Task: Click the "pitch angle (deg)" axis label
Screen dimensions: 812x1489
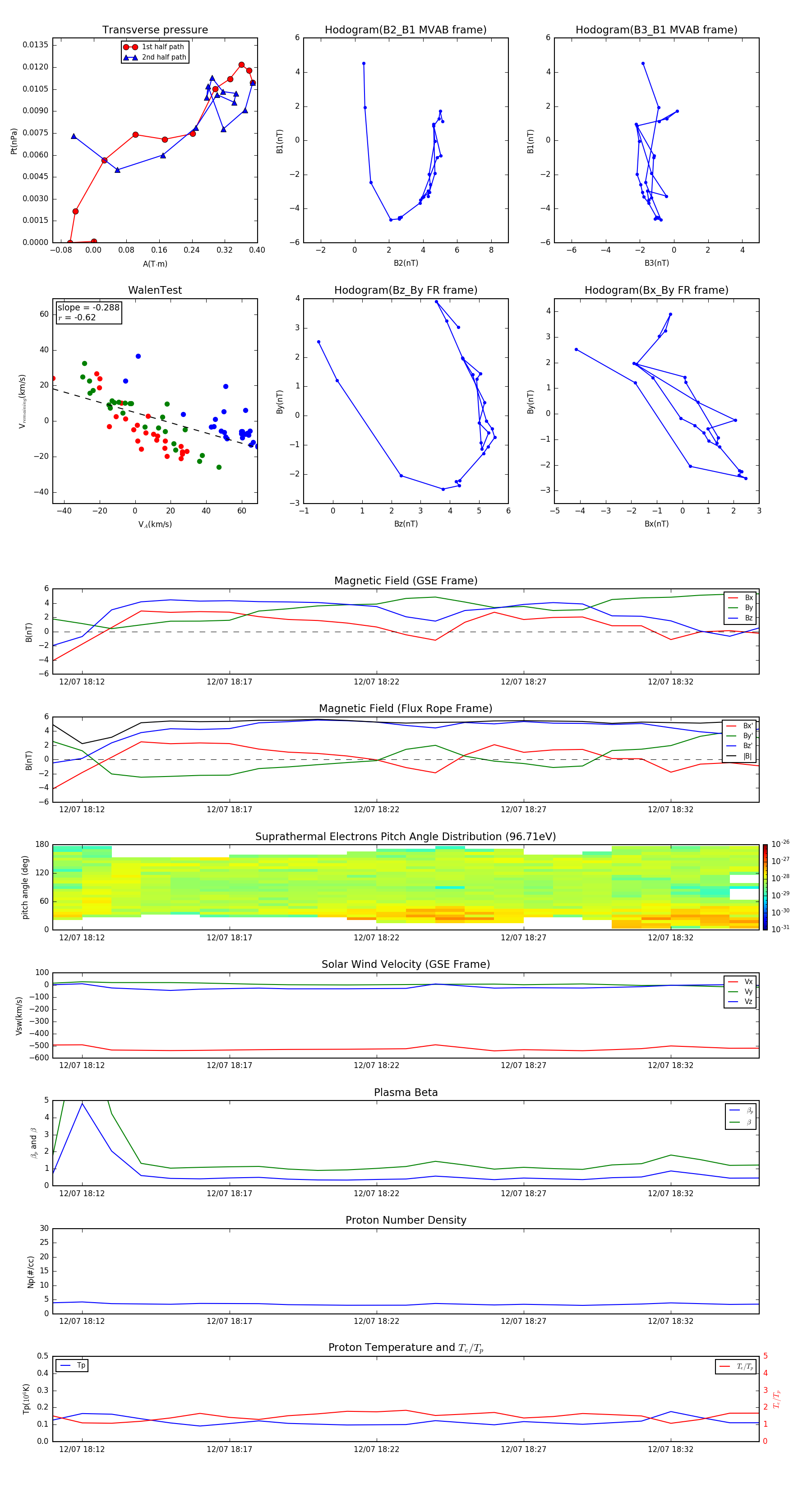Action: 25,887
